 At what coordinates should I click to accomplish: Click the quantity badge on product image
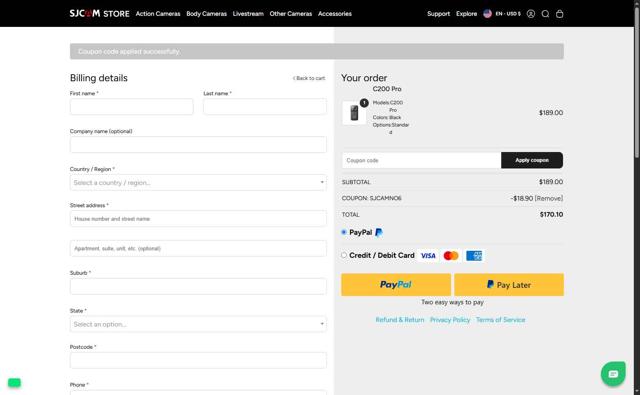pyautogui.click(x=364, y=103)
